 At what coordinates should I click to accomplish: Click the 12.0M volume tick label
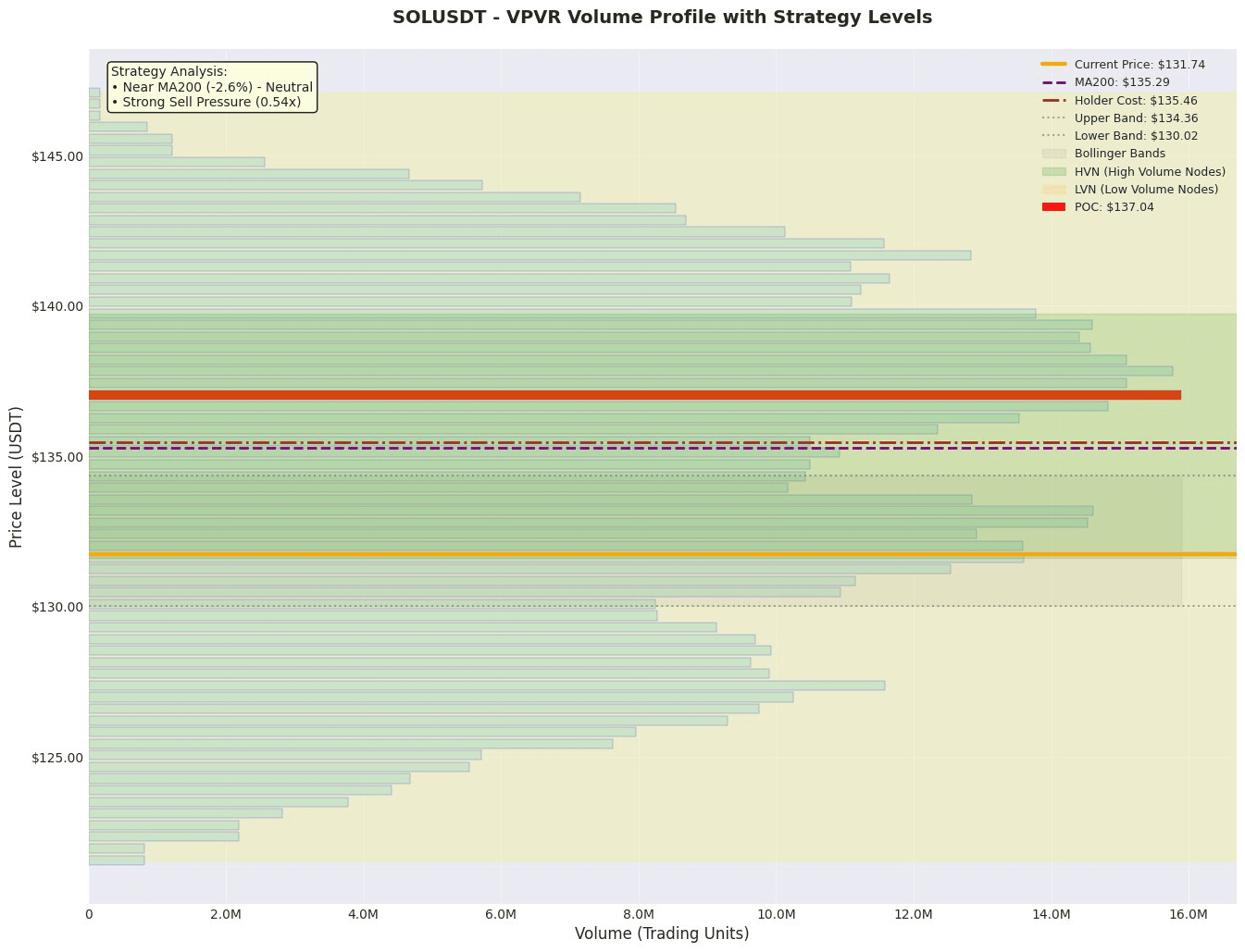pos(914,914)
